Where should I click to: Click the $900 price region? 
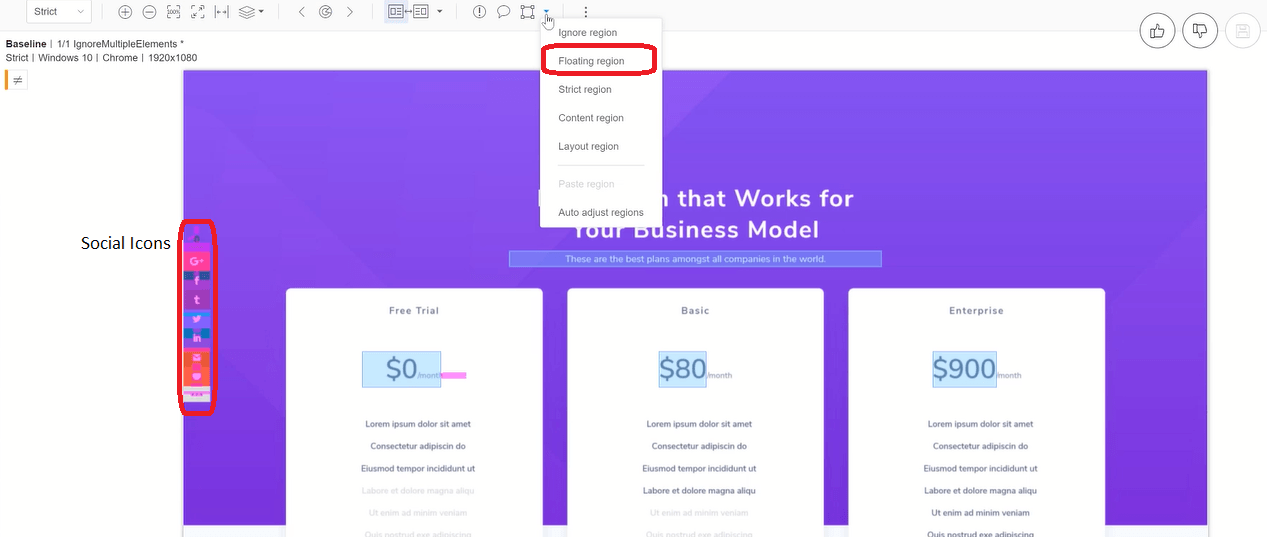tap(964, 369)
